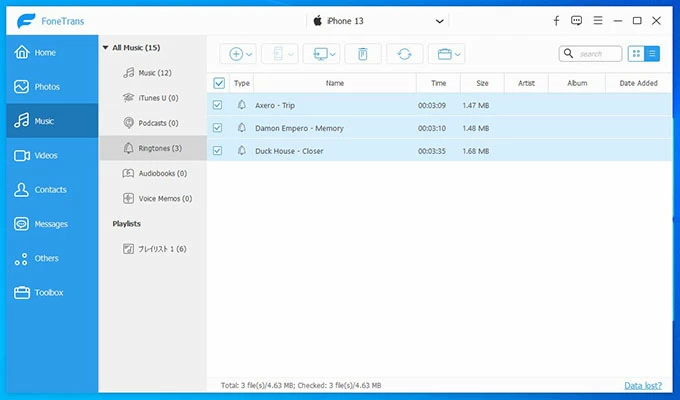Viewport: 680px width, 400px height.
Task: Uncheck the Axero - Trip ringtone
Action: click(219, 104)
